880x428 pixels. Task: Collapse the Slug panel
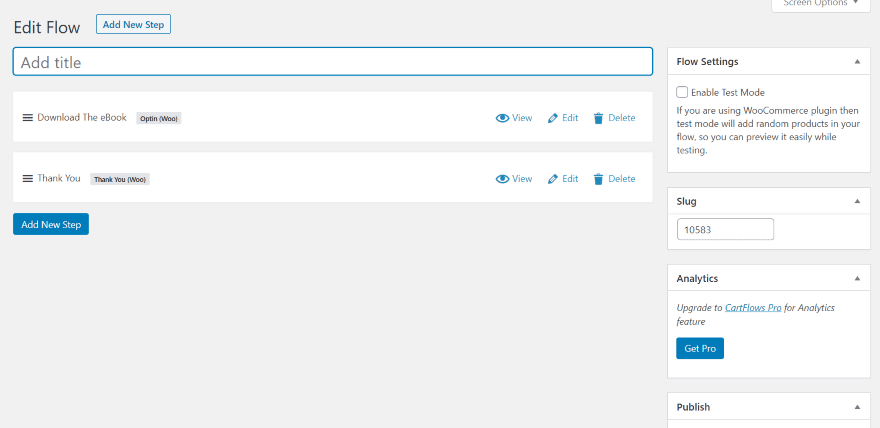pos(857,202)
